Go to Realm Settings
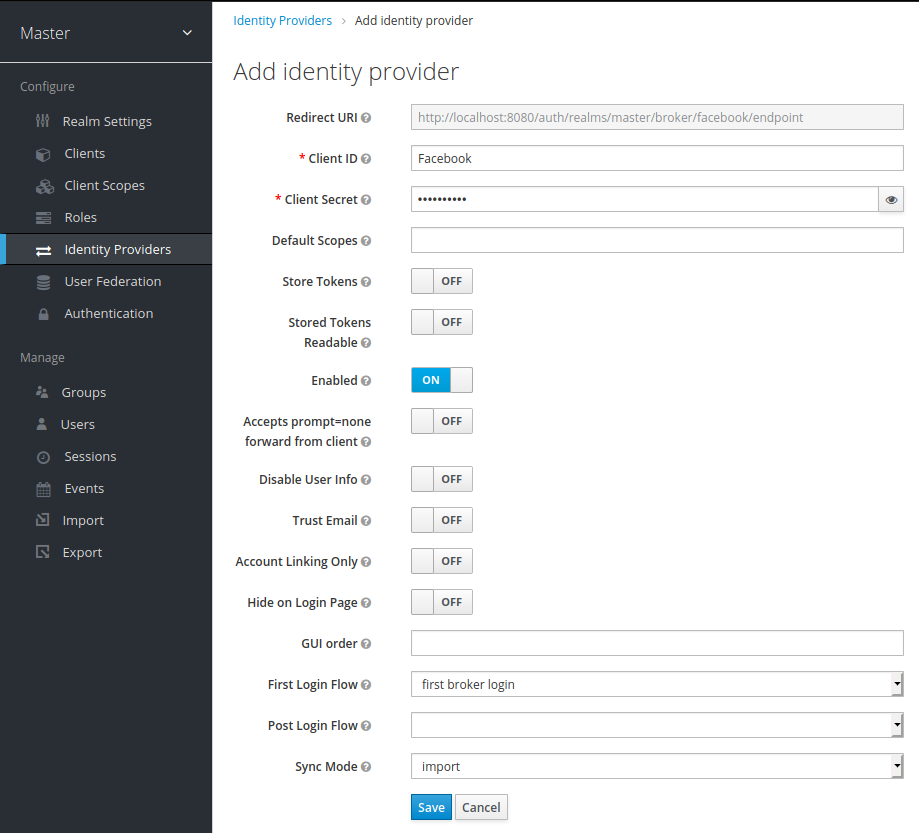 pos(107,121)
